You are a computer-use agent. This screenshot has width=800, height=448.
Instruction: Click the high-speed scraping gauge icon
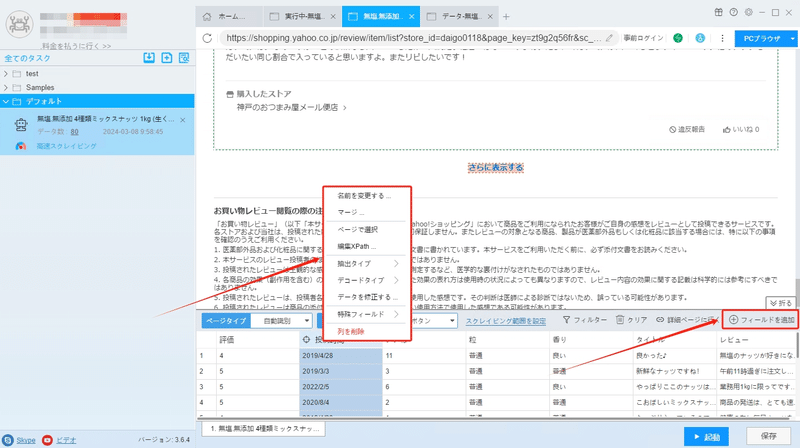pos(21,146)
